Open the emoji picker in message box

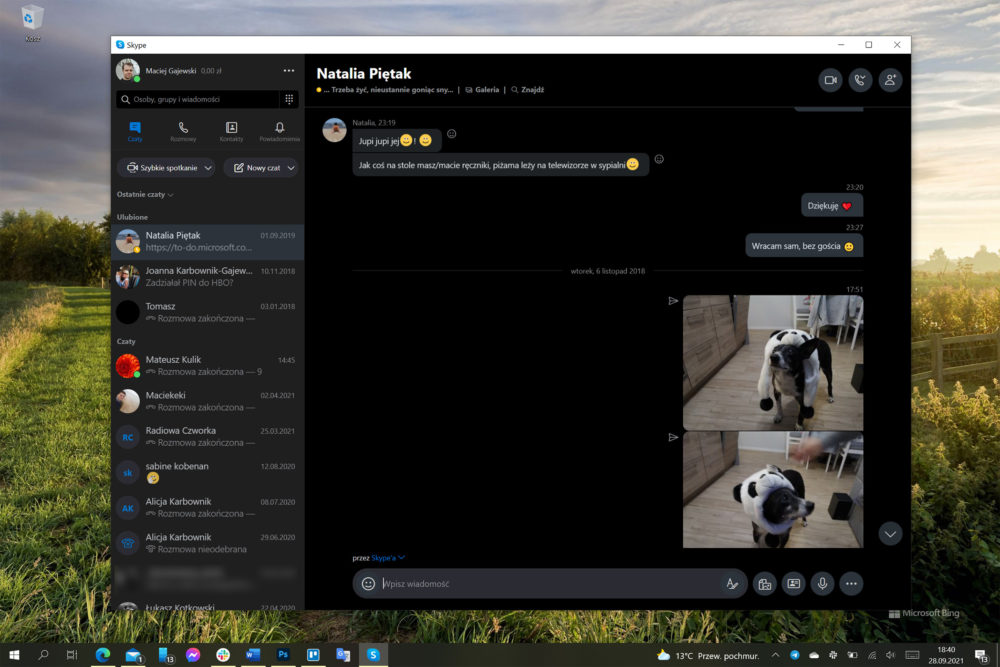click(368, 583)
